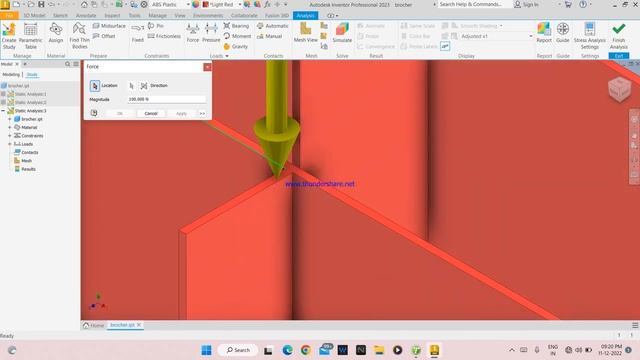
Task: Create Manual contacts
Action: (269, 36)
